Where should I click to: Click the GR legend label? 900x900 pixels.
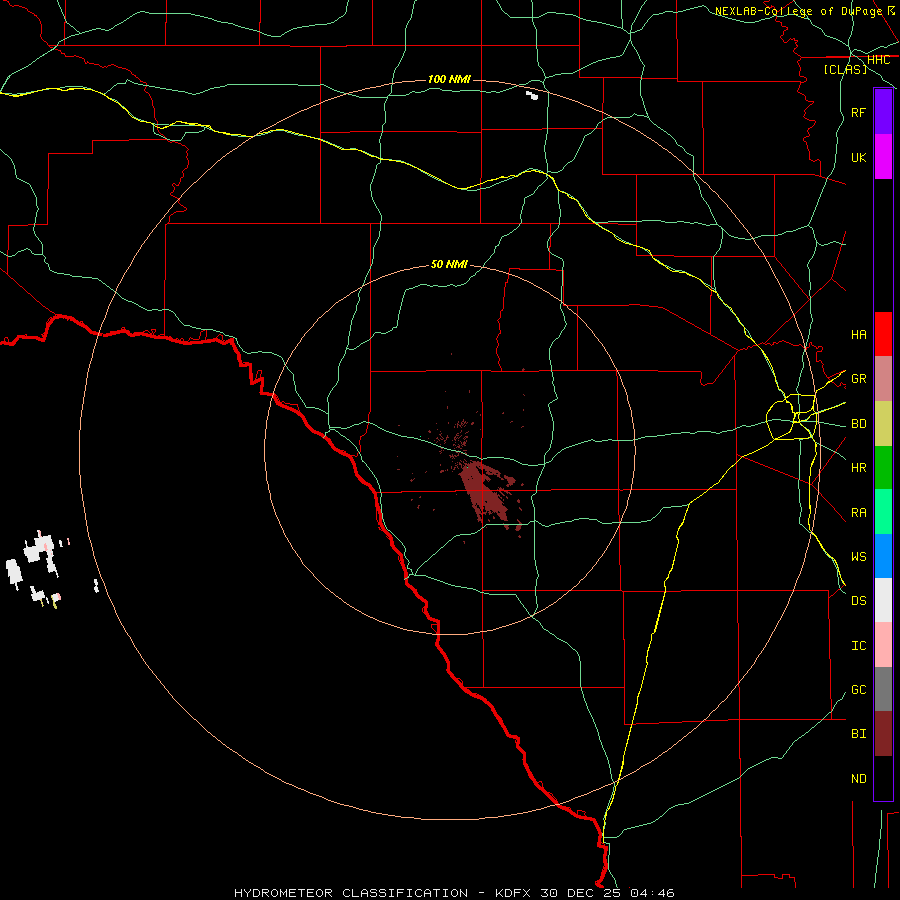click(858, 379)
